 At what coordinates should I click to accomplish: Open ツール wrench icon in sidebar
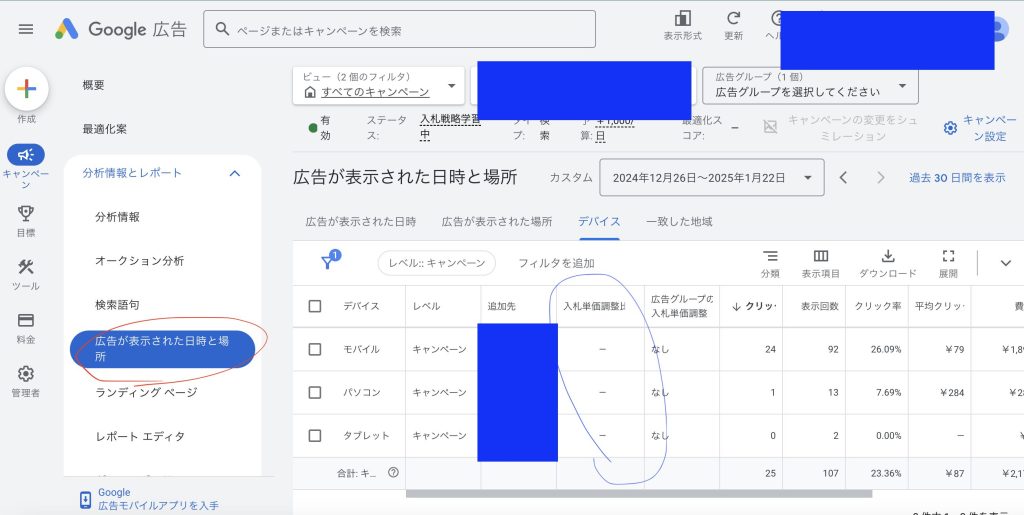(26, 267)
